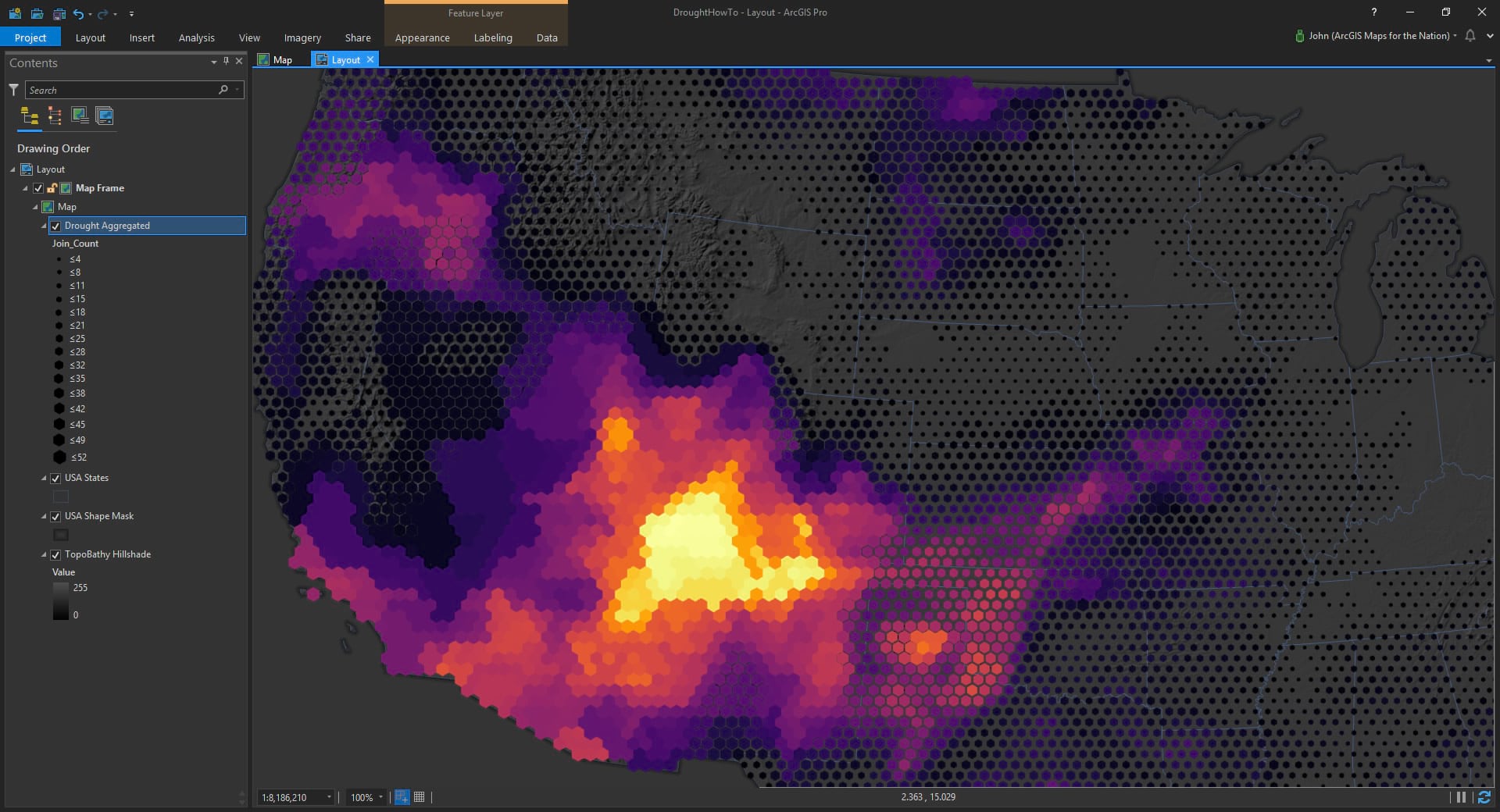1500x812 pixels.
Task: Open the Contents pane options menu
Action: [214, 62]
